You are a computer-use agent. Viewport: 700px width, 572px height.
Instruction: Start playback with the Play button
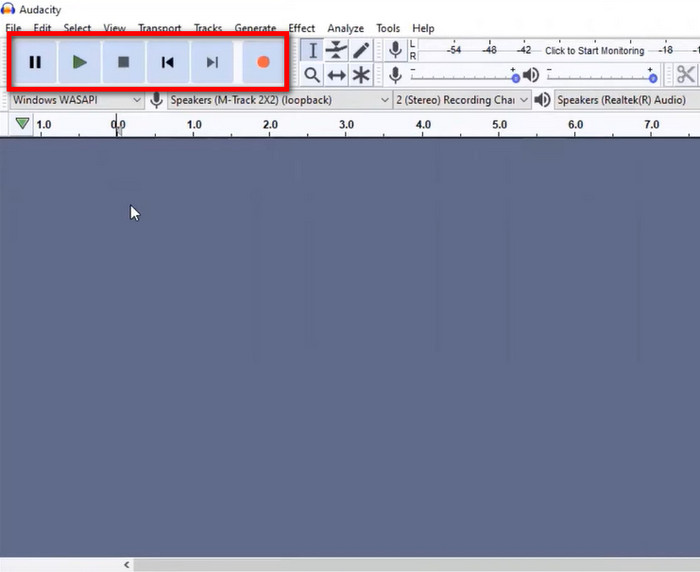(79, 62)
